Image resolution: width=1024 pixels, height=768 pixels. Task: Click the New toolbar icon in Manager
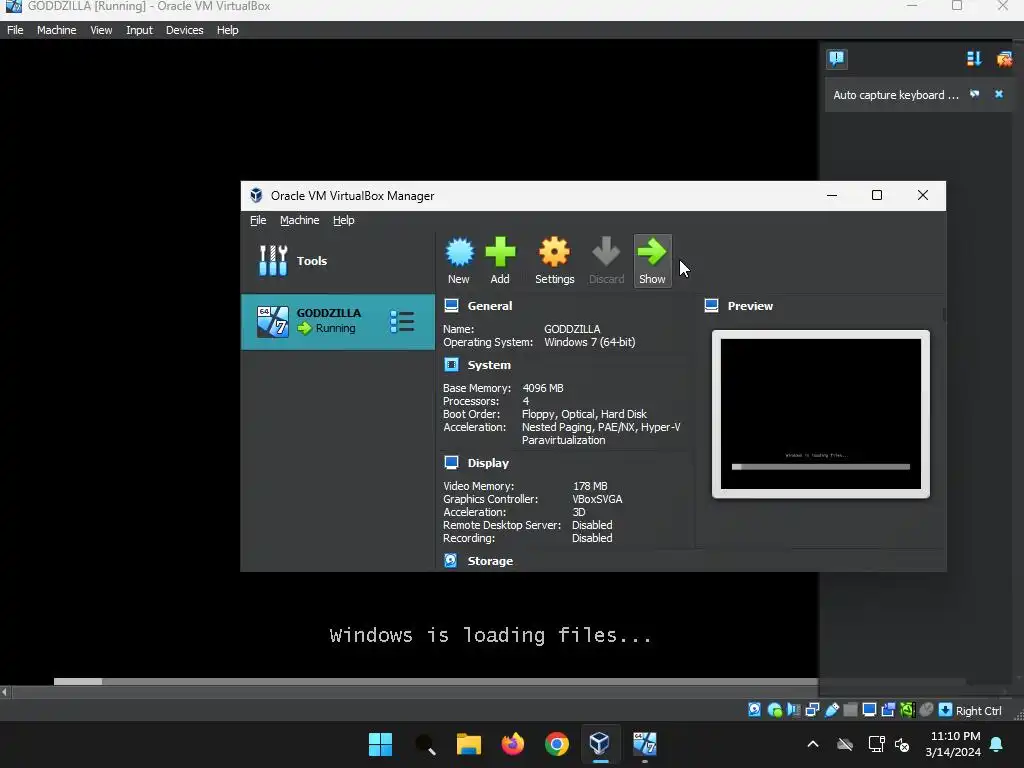coord(459,261)
